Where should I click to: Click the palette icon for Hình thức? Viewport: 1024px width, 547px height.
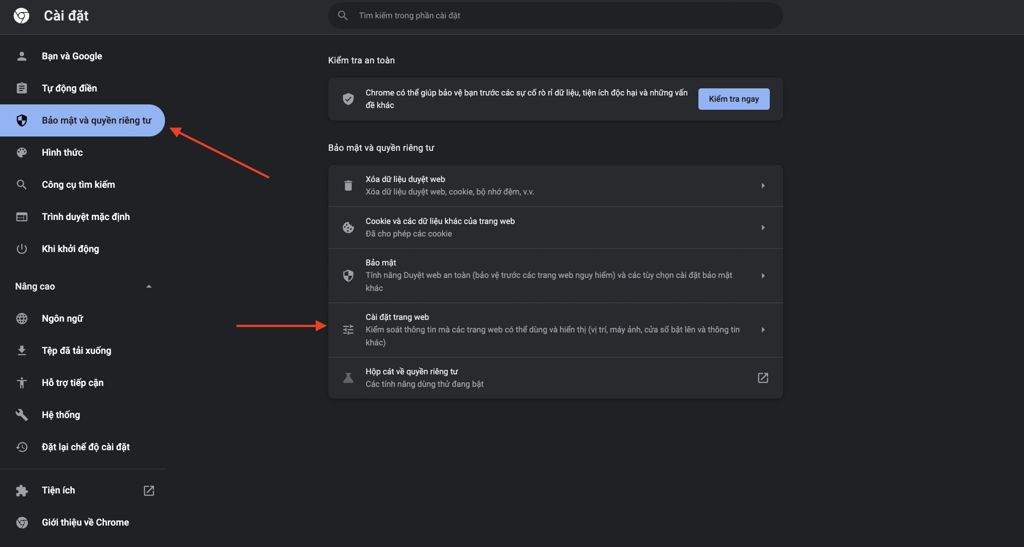[x=22, y=152]
